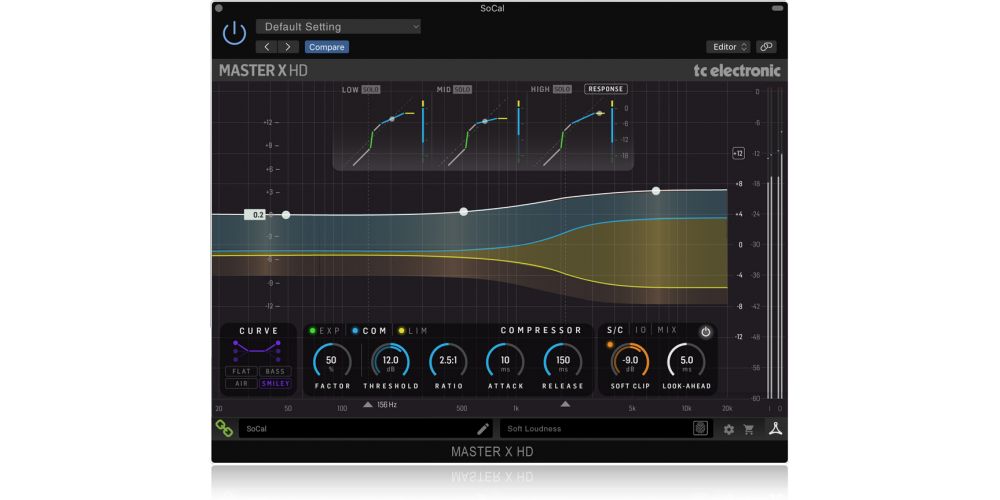
Task: Click the link chain icon by Editor
Action: point(767,47)
